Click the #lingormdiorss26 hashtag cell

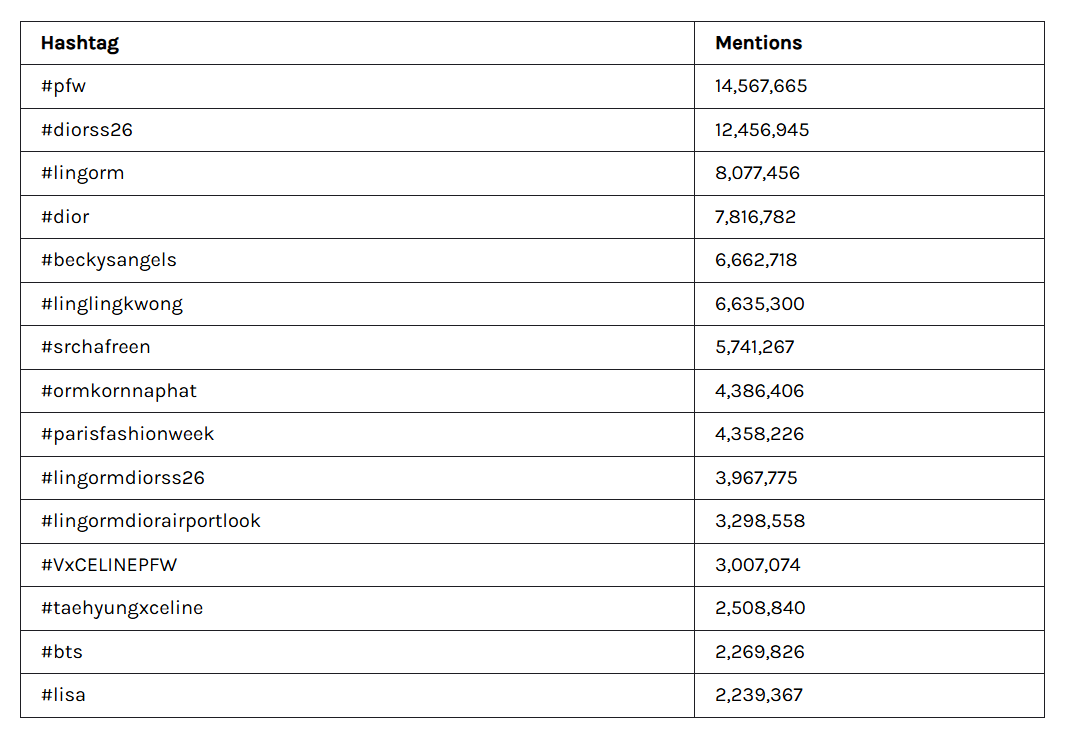coord(123,478)
